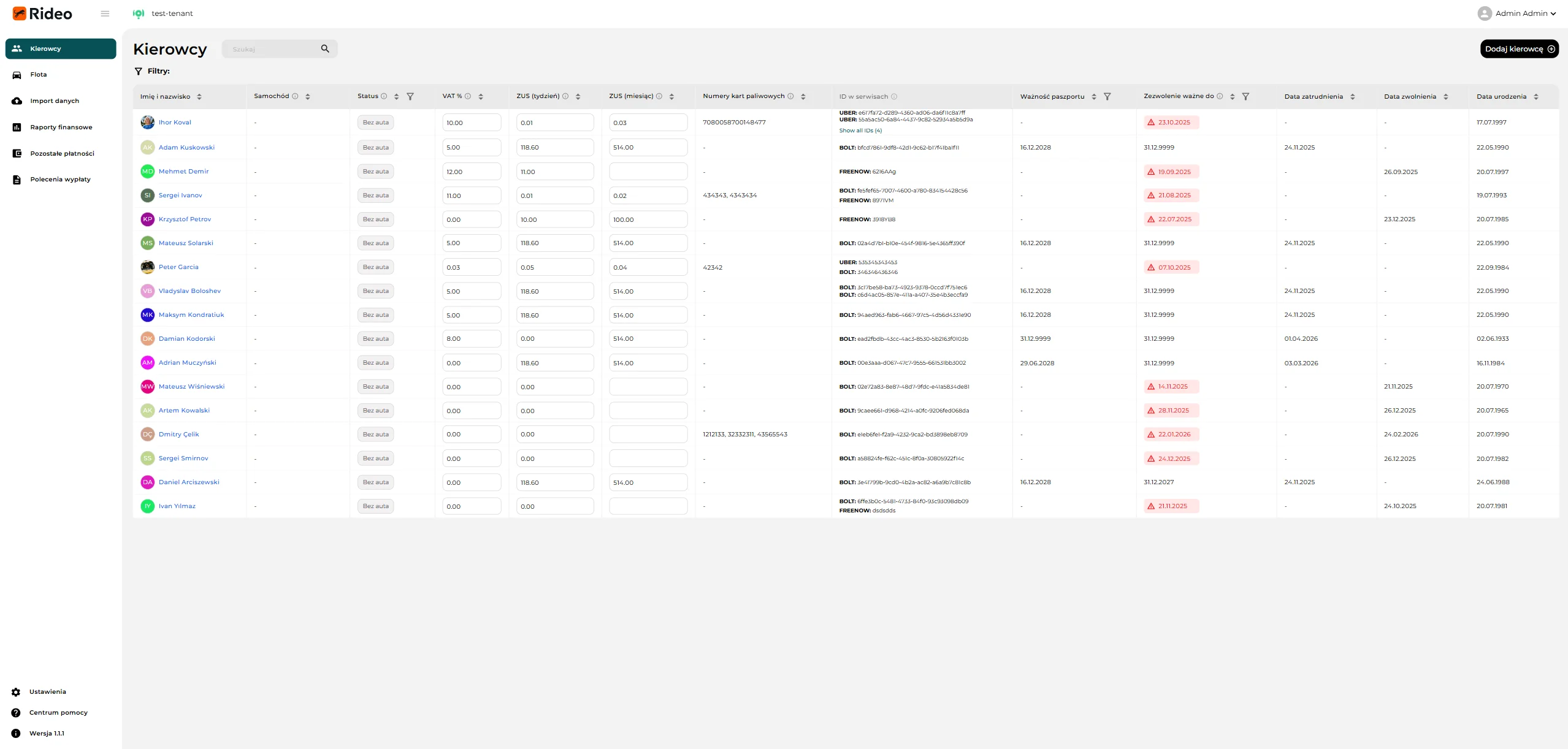The width and height of the screenshot is (1568, 749).
Task: Sort by ZUS (tydzień) column
Action: click(x=578, y=97)
